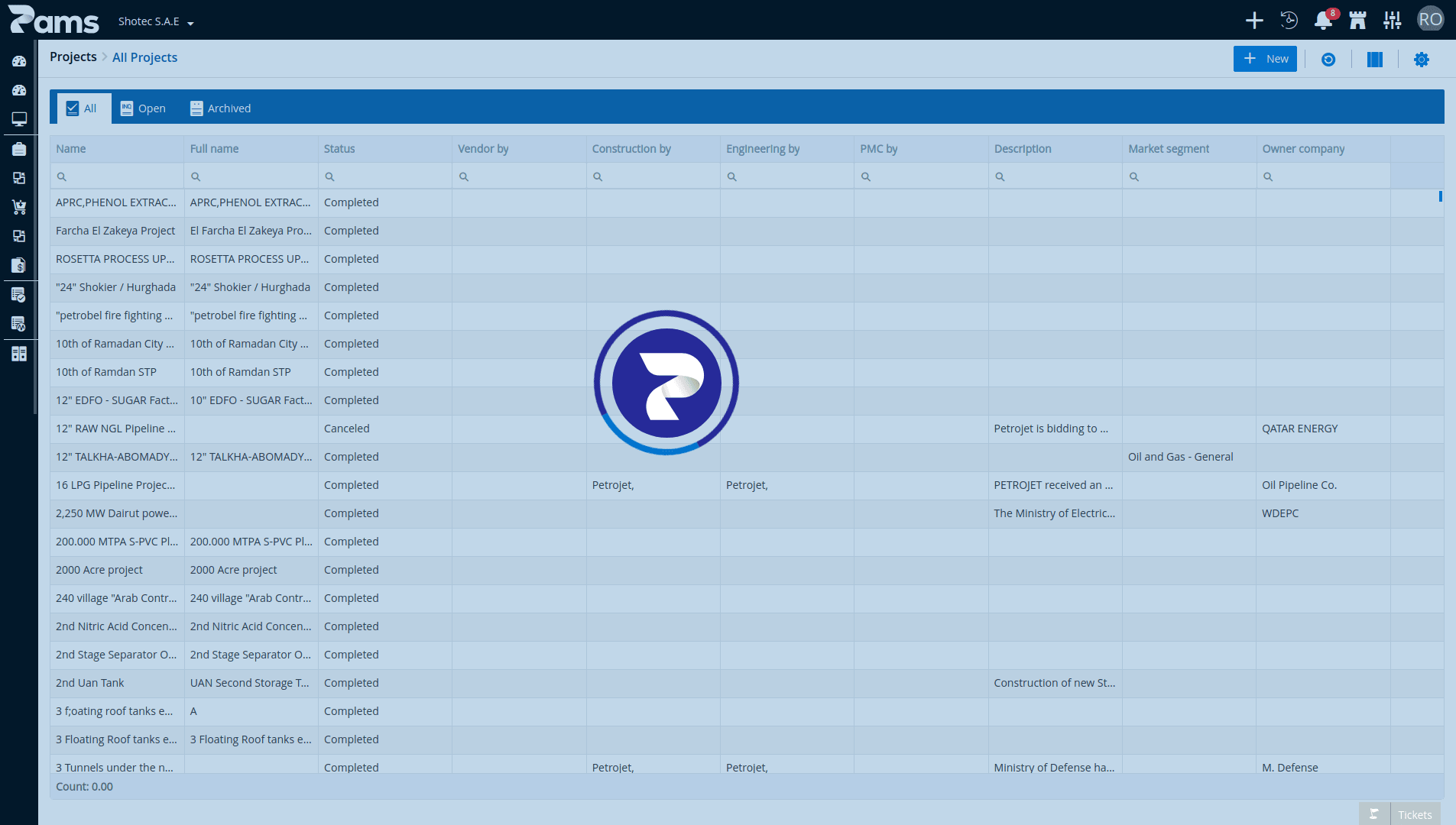This screenshot has width=1456, height=825.
Task: Open the grid settings gear icon
Action: [x=1422, y=60]
